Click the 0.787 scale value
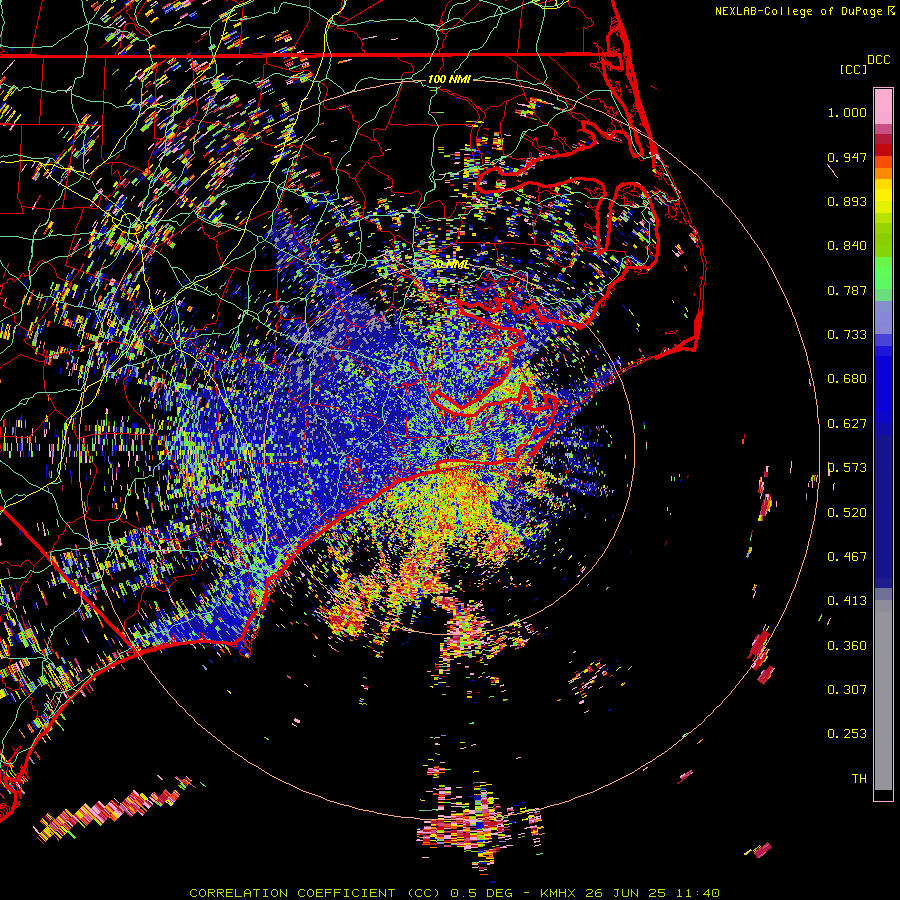Screen dimensions: 900x900 coord(847,290)
